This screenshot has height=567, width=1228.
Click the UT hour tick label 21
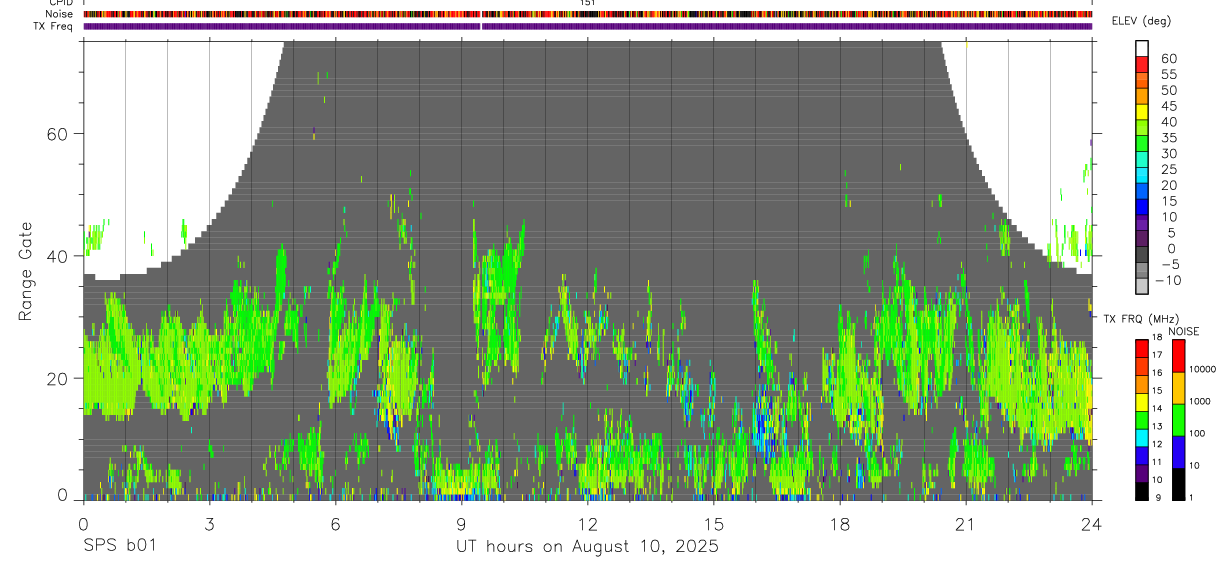[x=966, y=523]
